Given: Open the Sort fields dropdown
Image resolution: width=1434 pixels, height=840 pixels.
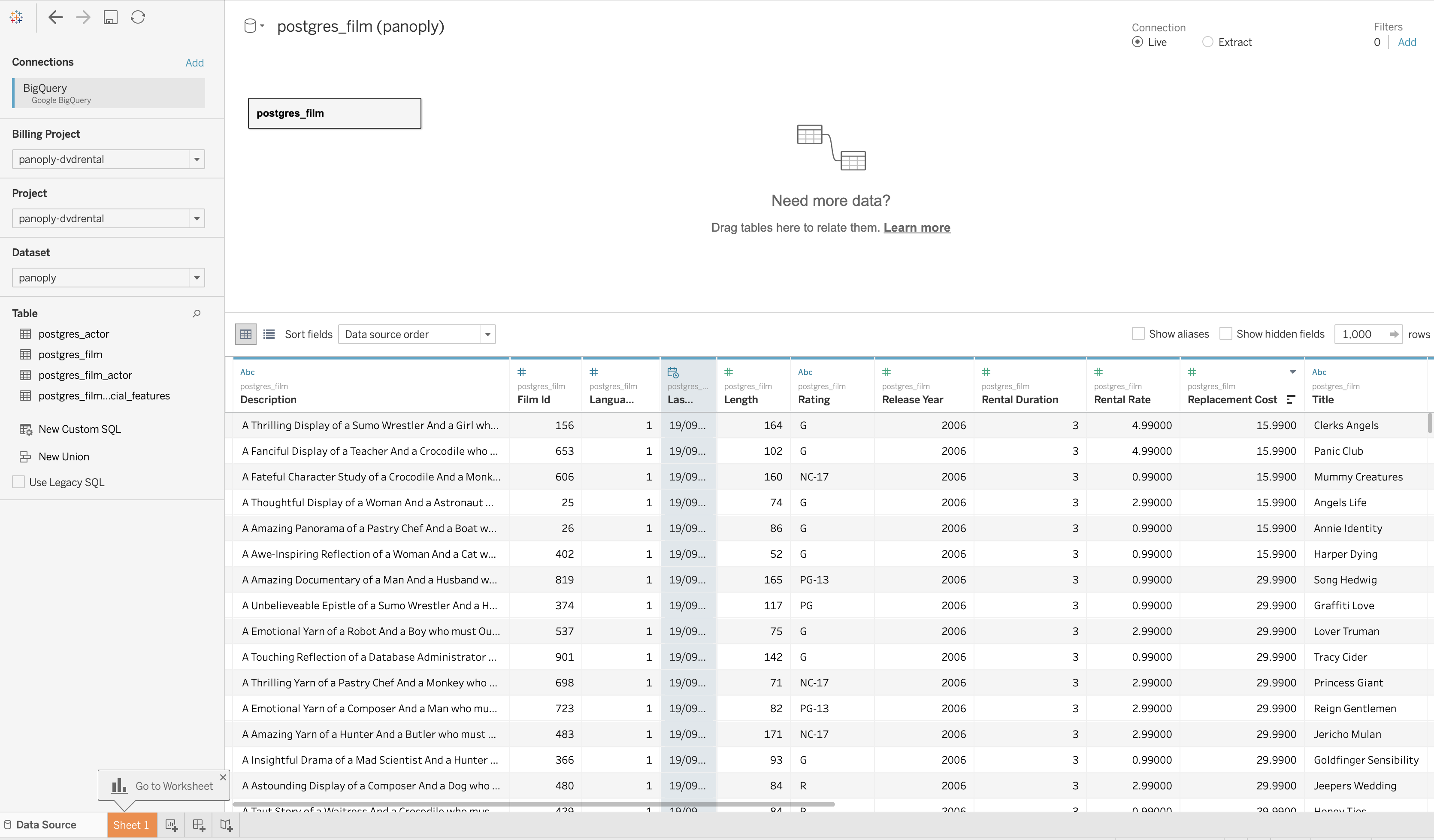Looking at the screenshot, I should [487, 334].
